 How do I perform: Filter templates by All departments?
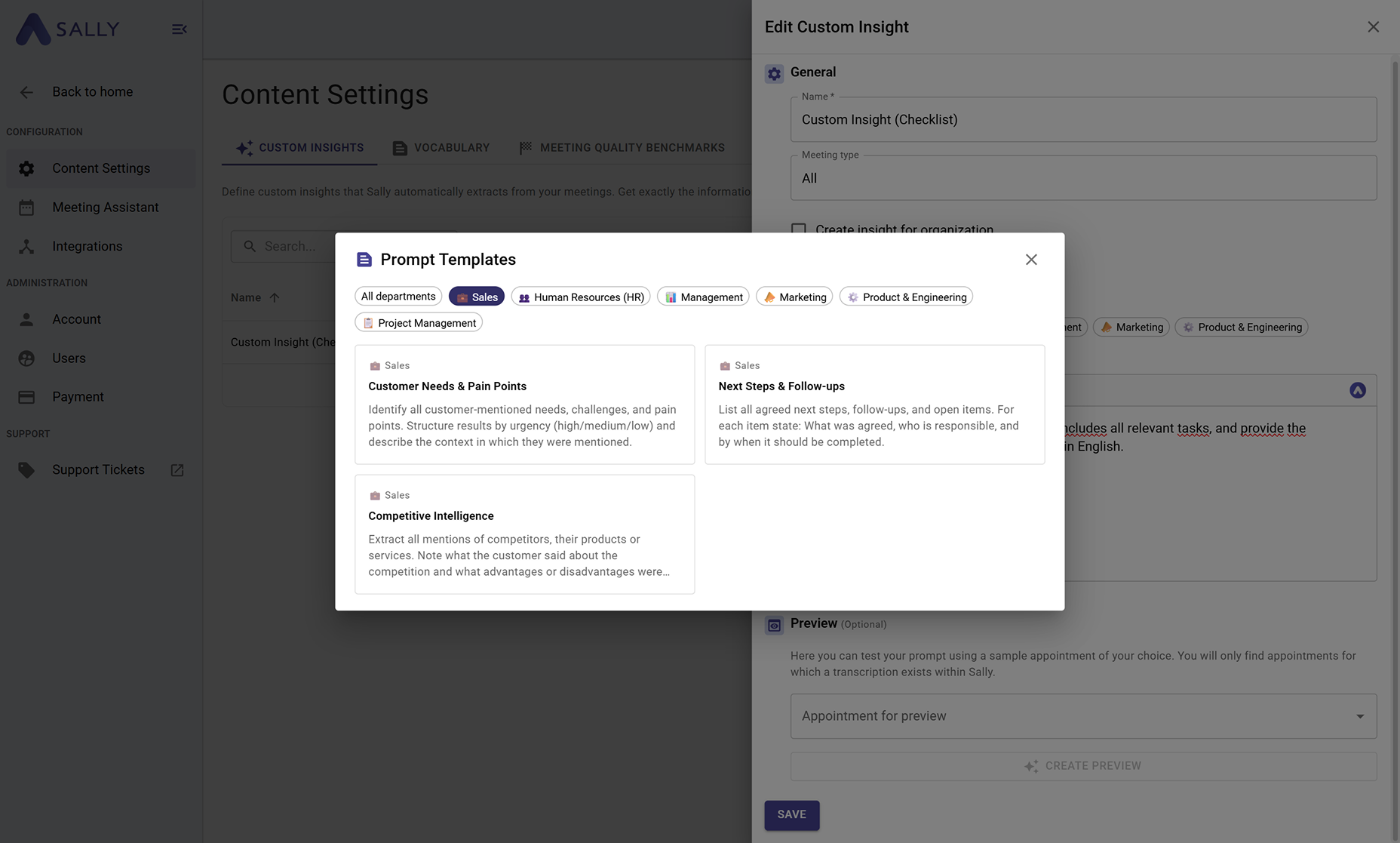pos(398,297)
